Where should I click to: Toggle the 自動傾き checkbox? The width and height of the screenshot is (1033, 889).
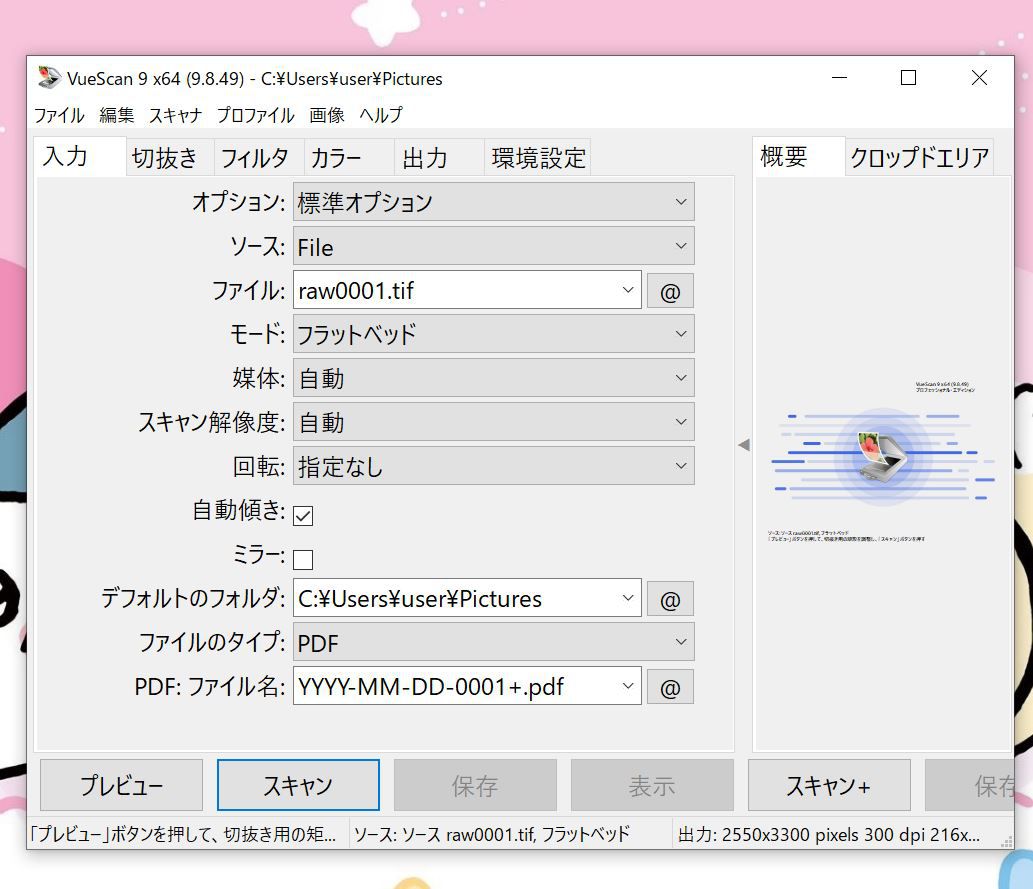pos(303,516)
